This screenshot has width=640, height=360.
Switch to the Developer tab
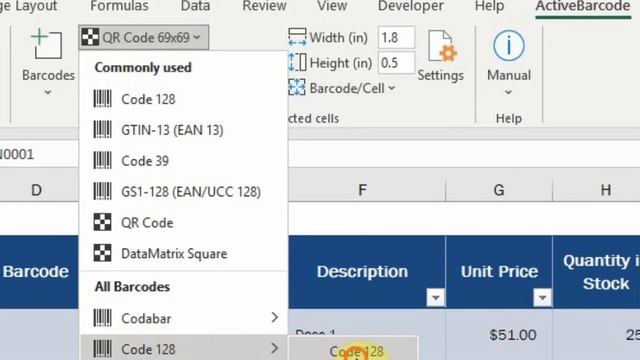(x=411, y=6)
